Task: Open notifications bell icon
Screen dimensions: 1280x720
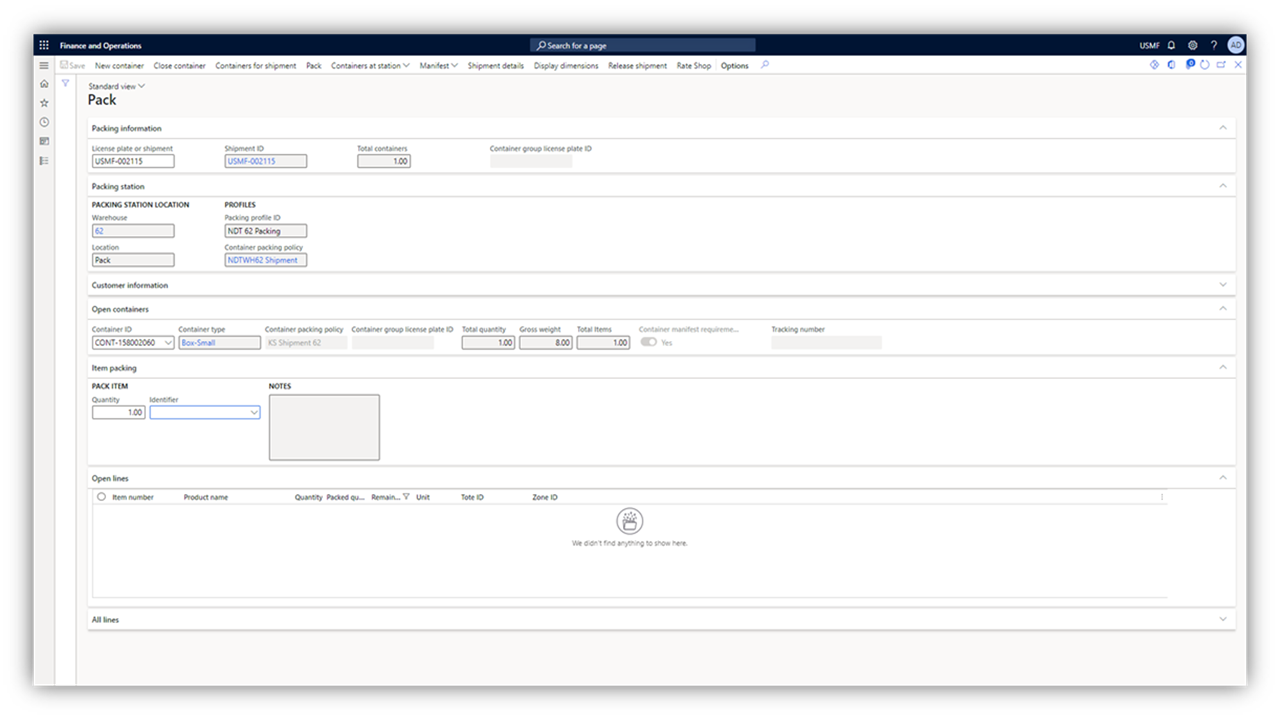Action: (x=1172, y=45)
